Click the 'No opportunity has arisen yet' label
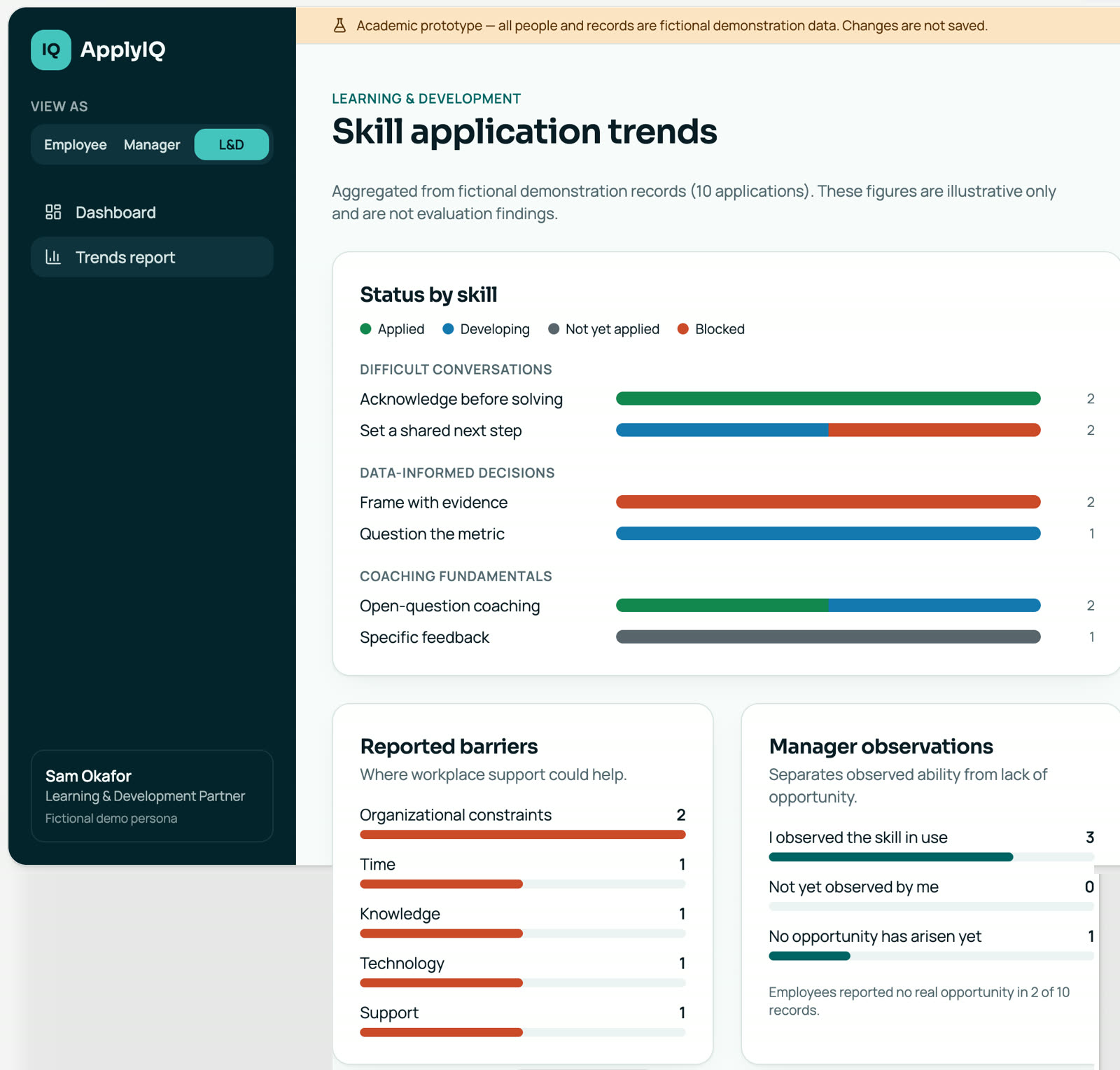 (875, 937)
